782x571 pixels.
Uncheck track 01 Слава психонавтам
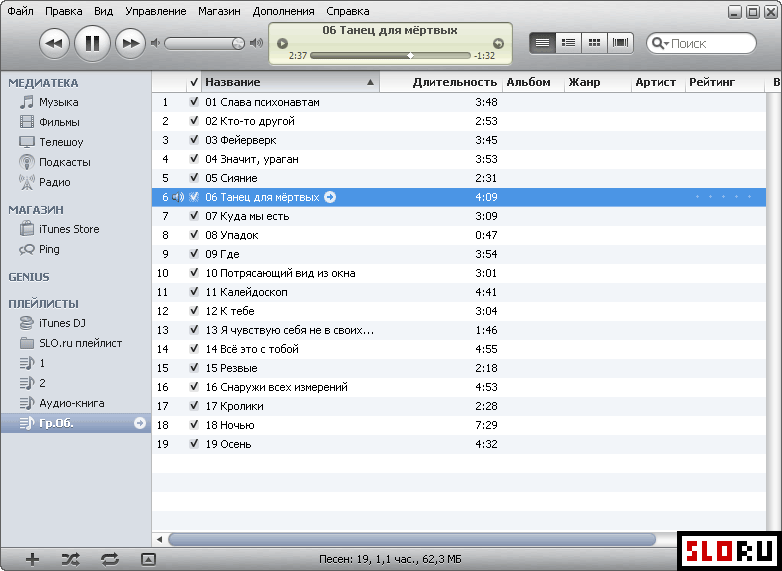[194, 102]
